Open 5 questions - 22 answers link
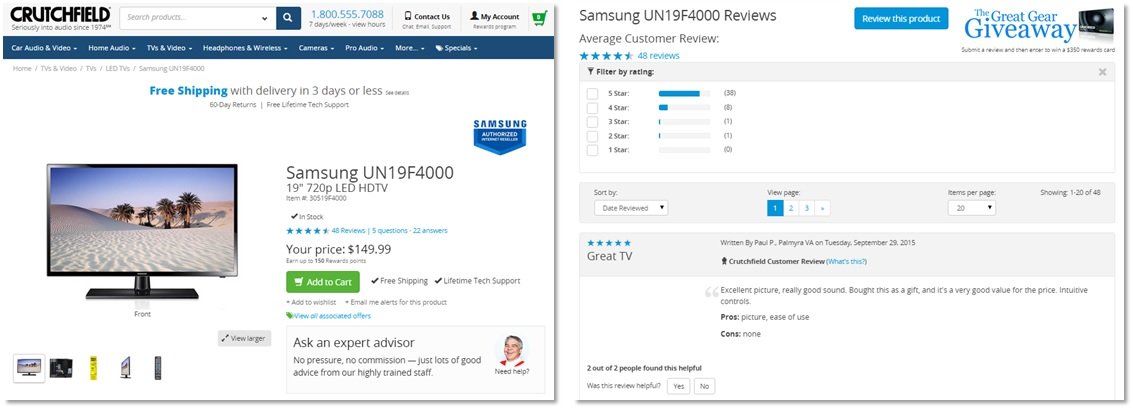Screen dimensions: 1133x409 pos(410,231)
